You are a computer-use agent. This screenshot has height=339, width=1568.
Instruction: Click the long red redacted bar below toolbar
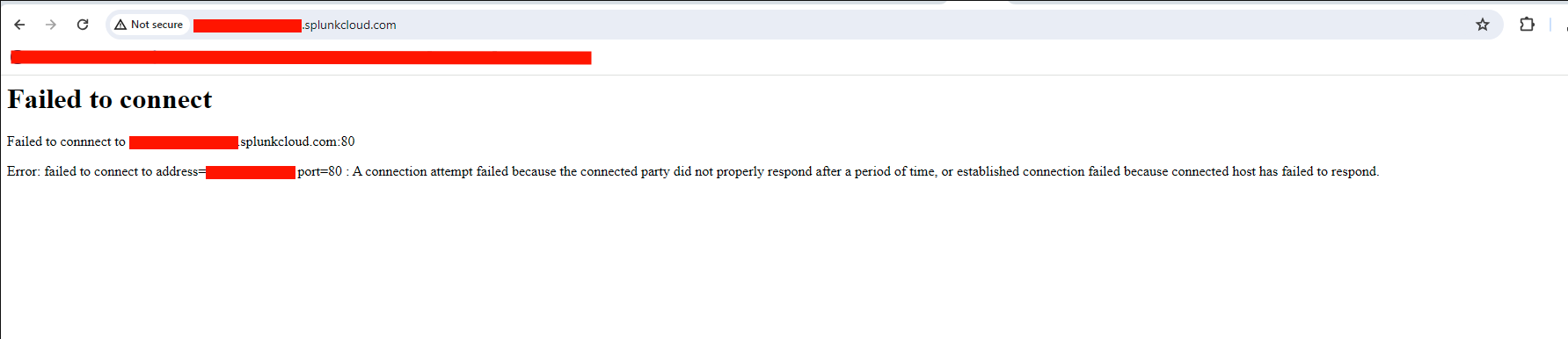click(301, 58)
